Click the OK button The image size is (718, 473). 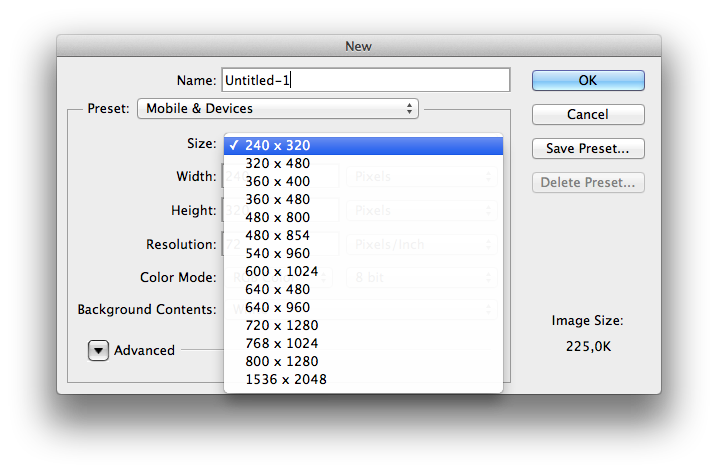(588, 81)
